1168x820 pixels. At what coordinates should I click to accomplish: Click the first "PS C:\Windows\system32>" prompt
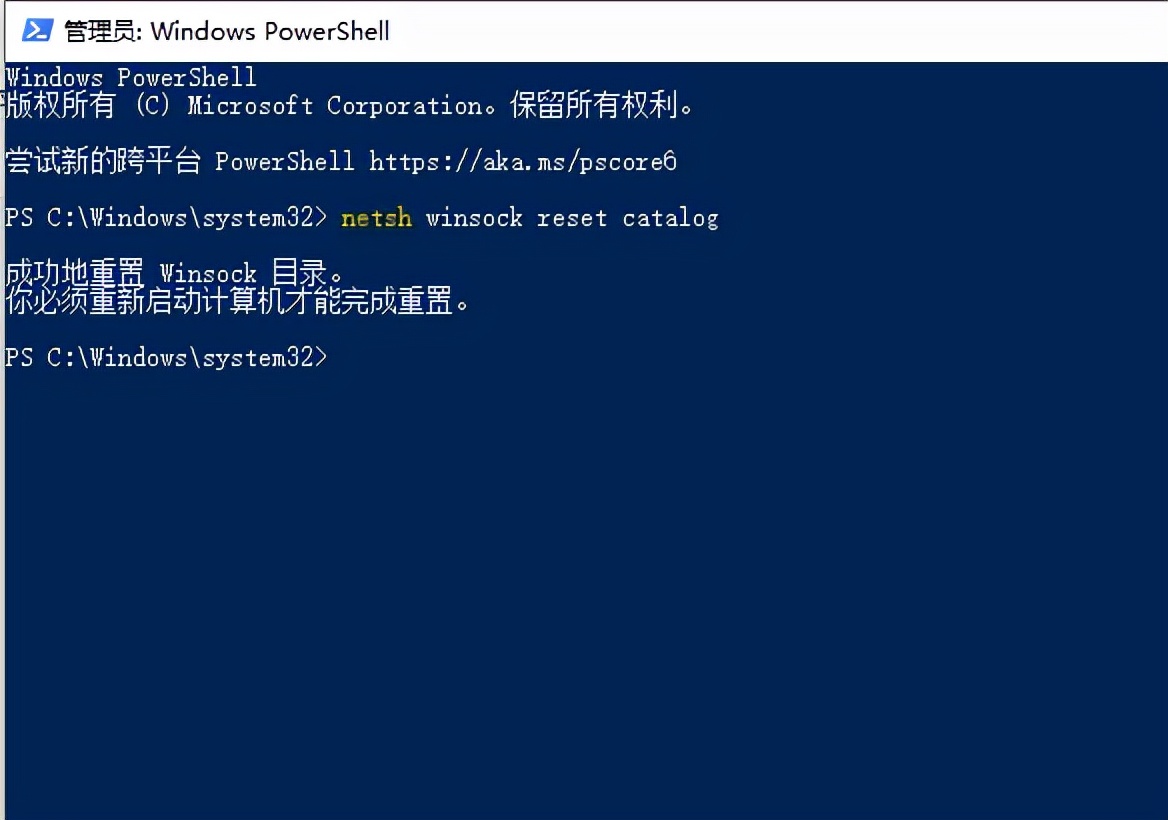[166, 217]
